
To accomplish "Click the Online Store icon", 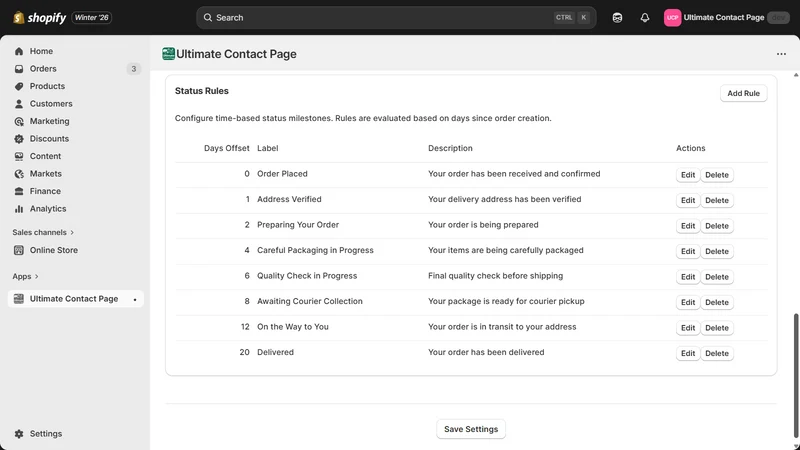I will 19,250.
